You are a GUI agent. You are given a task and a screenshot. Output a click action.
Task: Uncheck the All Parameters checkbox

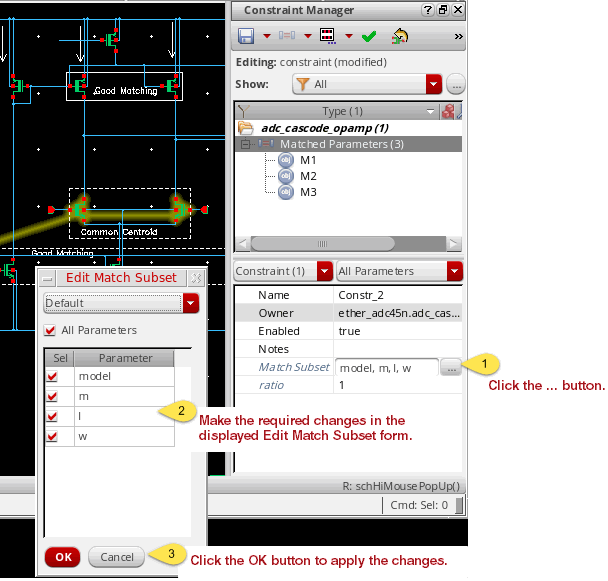point(51,331)
